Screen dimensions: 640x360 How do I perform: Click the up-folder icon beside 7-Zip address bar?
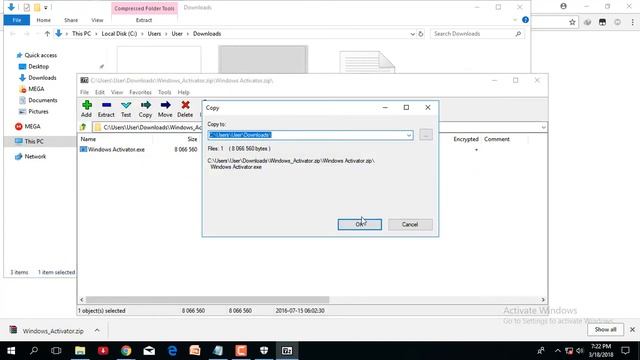[83, 127]
